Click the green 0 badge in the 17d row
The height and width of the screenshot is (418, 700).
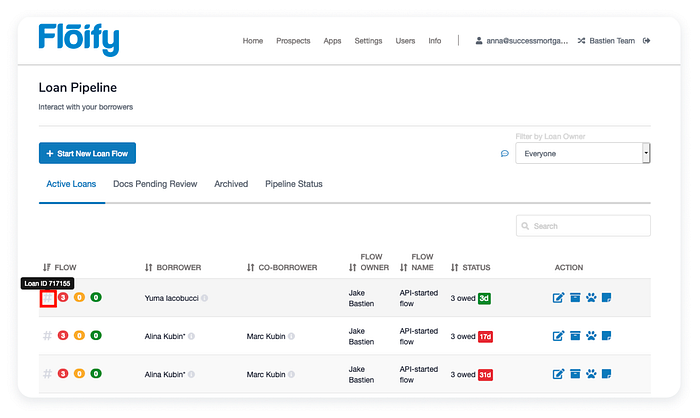[x=96, y=335]
